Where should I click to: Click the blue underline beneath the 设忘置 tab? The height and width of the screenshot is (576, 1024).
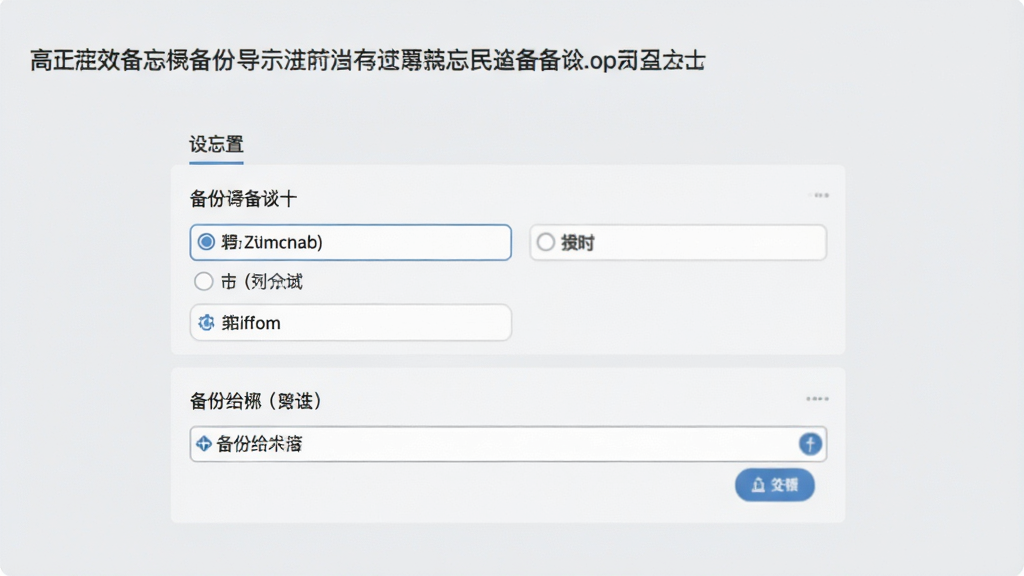216,162
